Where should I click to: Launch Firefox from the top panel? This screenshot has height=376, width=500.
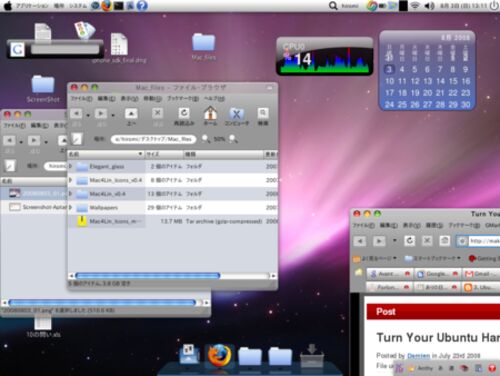106,6
